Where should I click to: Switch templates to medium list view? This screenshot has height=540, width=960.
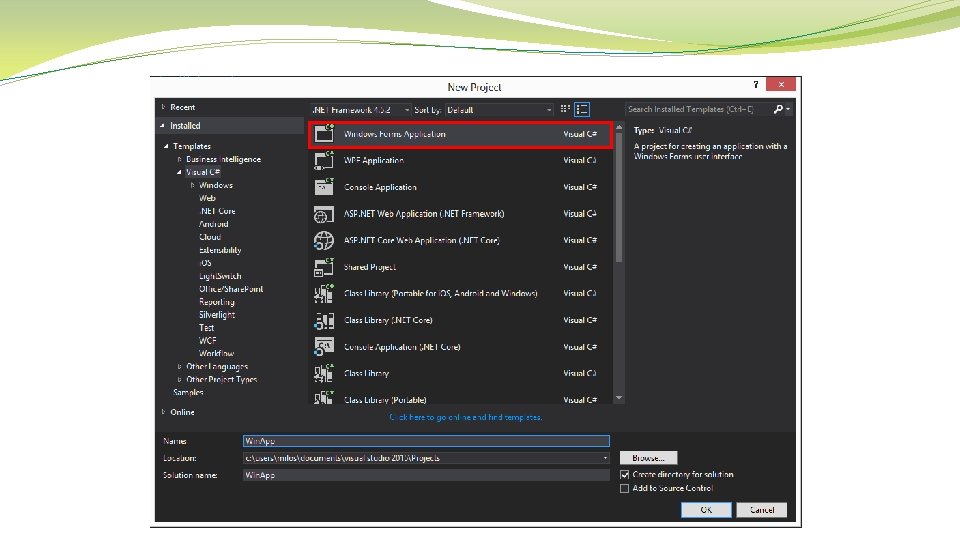point(582,110)
